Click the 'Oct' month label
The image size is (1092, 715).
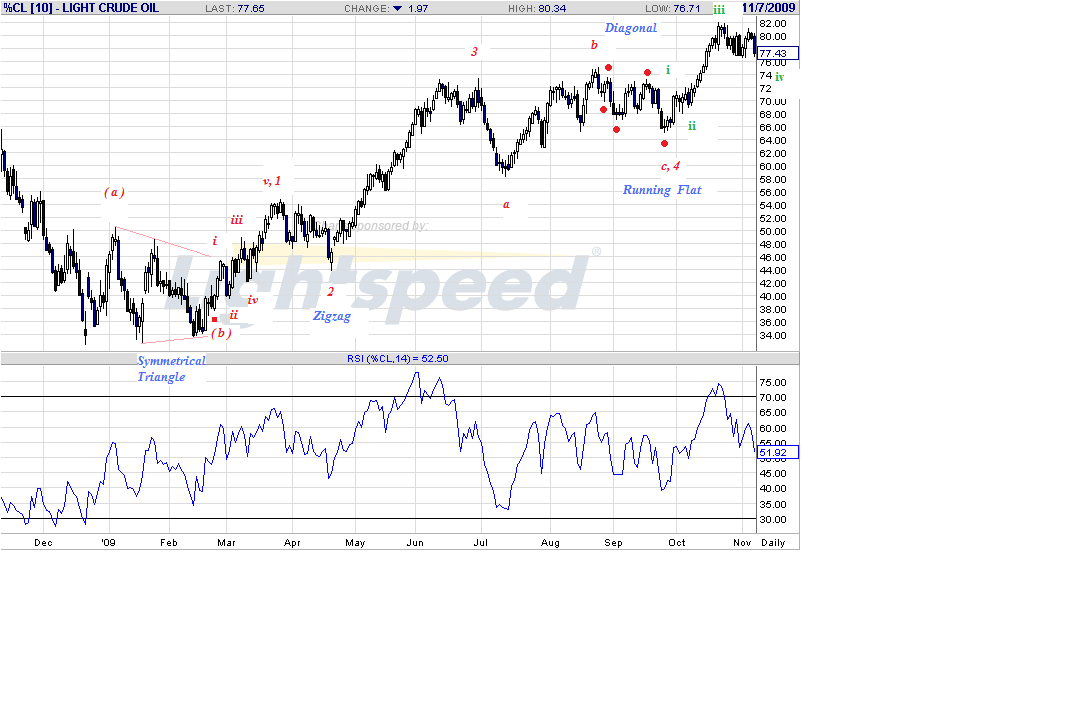677,542
